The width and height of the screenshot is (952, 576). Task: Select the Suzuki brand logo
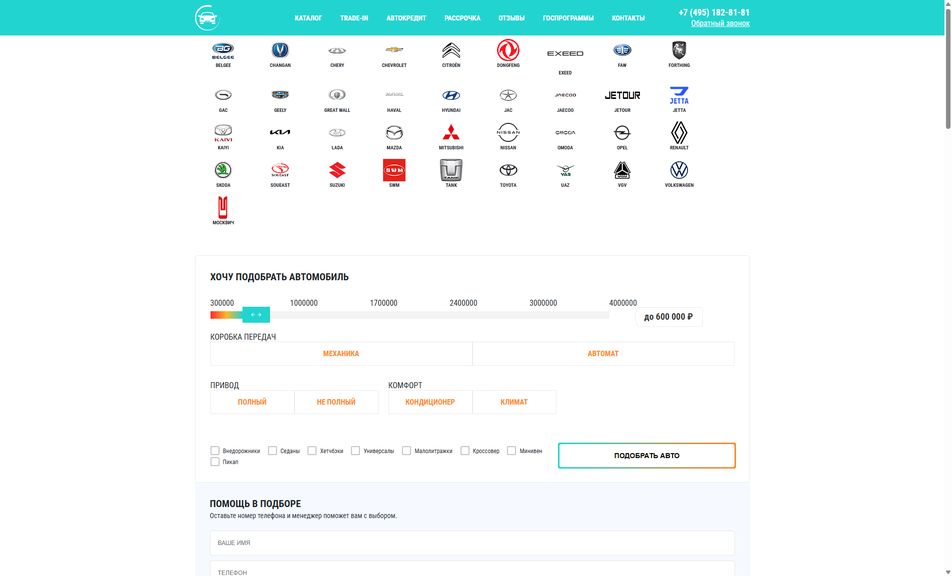(337, 170)
